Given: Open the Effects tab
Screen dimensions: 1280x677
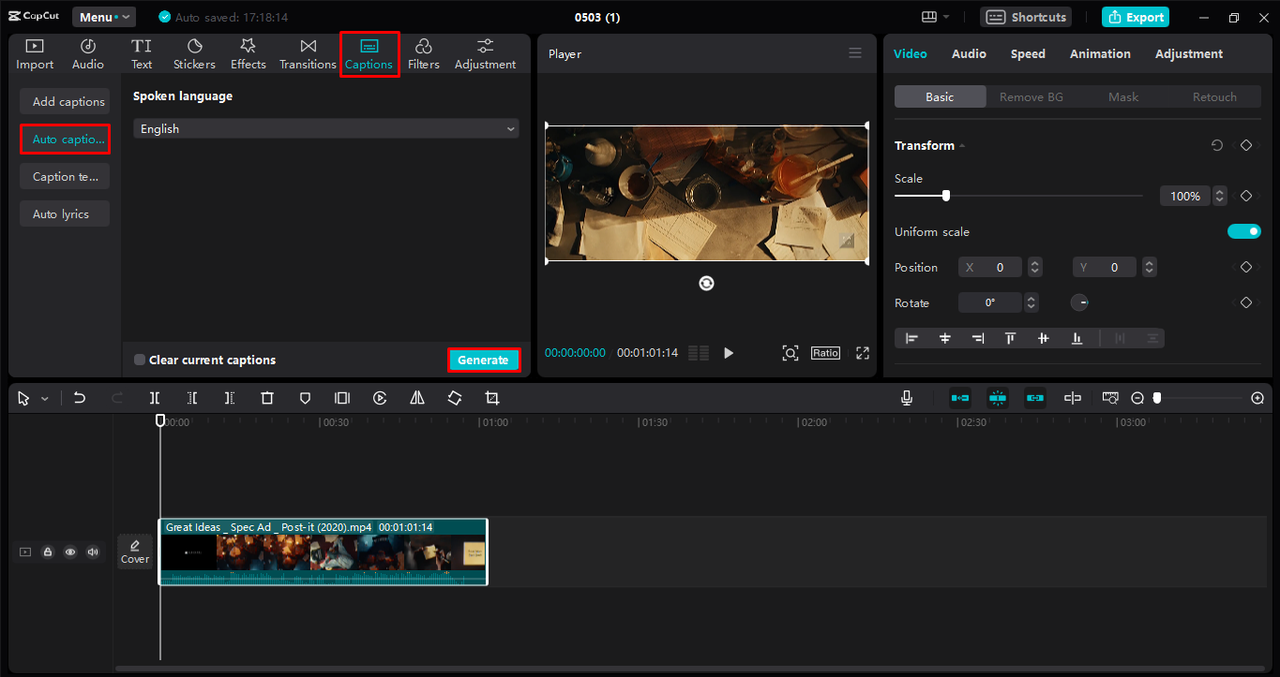Looking at the screenshot, I should 248,54.
